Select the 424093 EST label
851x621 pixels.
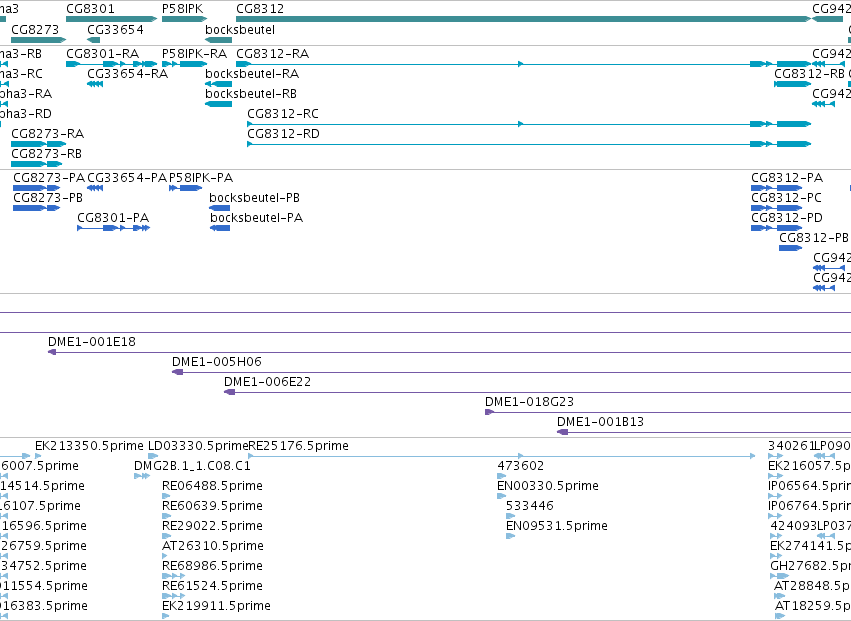[793, 527]
